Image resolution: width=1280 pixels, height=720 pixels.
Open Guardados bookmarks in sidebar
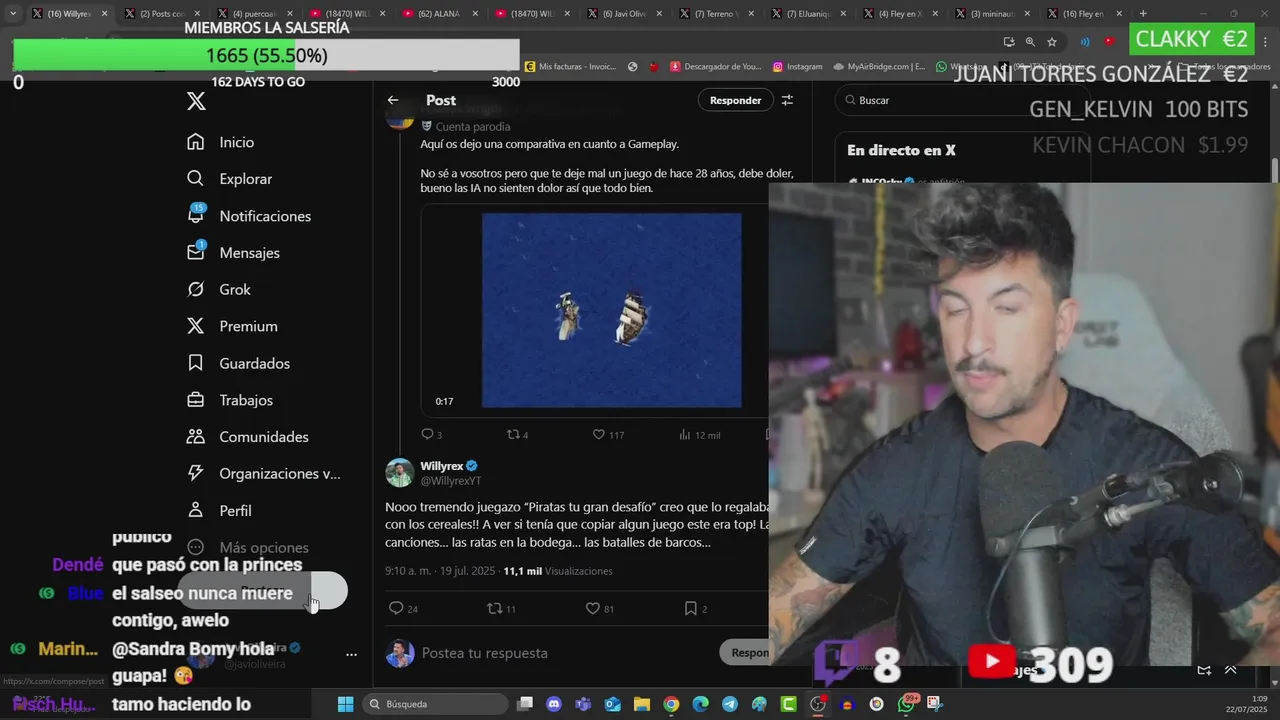(x=238, y=363)
